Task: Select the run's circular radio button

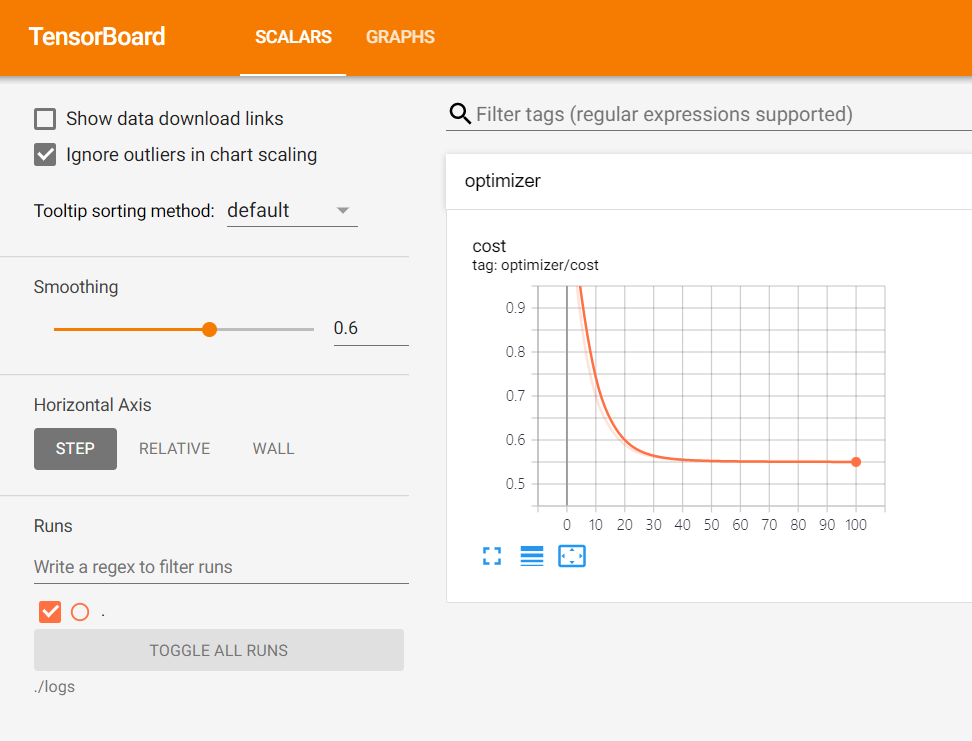Action: click(80, 612)
